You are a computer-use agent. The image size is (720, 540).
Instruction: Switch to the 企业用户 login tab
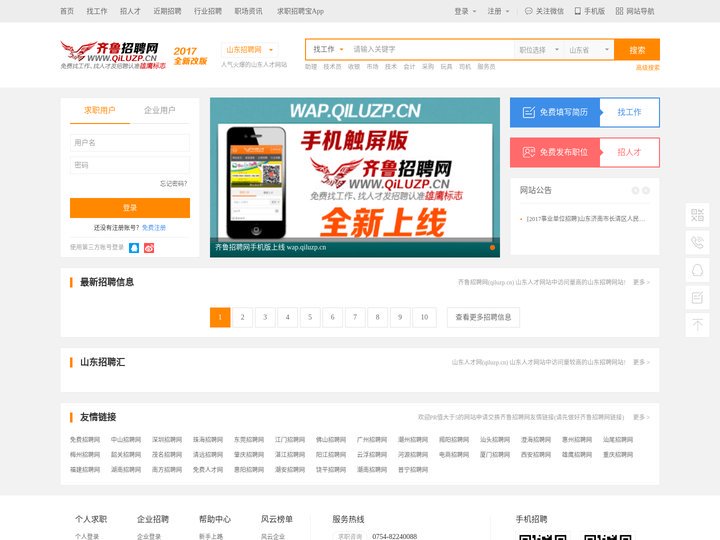tap(159, 110)
